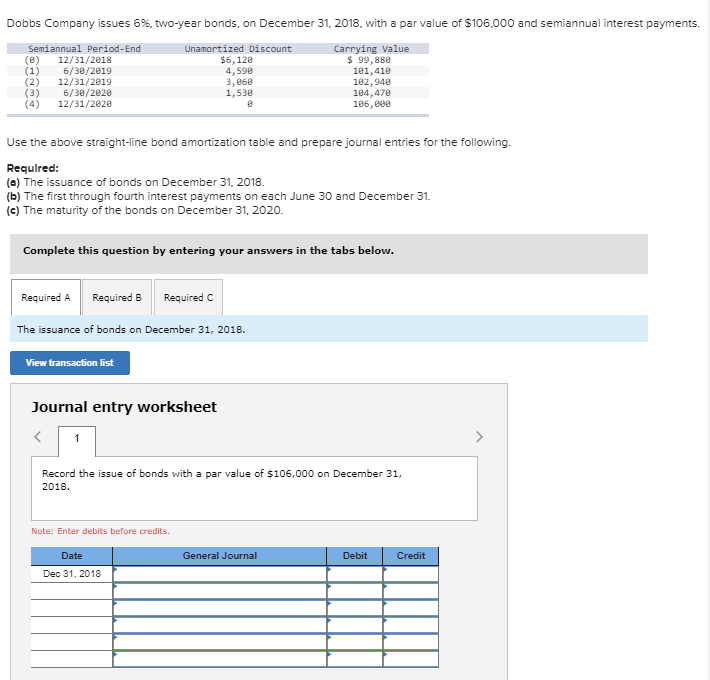The height and width of the screenshot is (680, 710).
Task: Click the 6/30/2019 period-end date
Action: tap(87, 71)
